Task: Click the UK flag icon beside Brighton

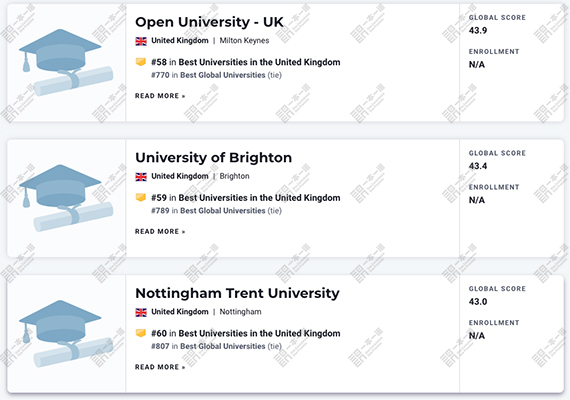Action: pyautogui.click(x=141, y=176)
